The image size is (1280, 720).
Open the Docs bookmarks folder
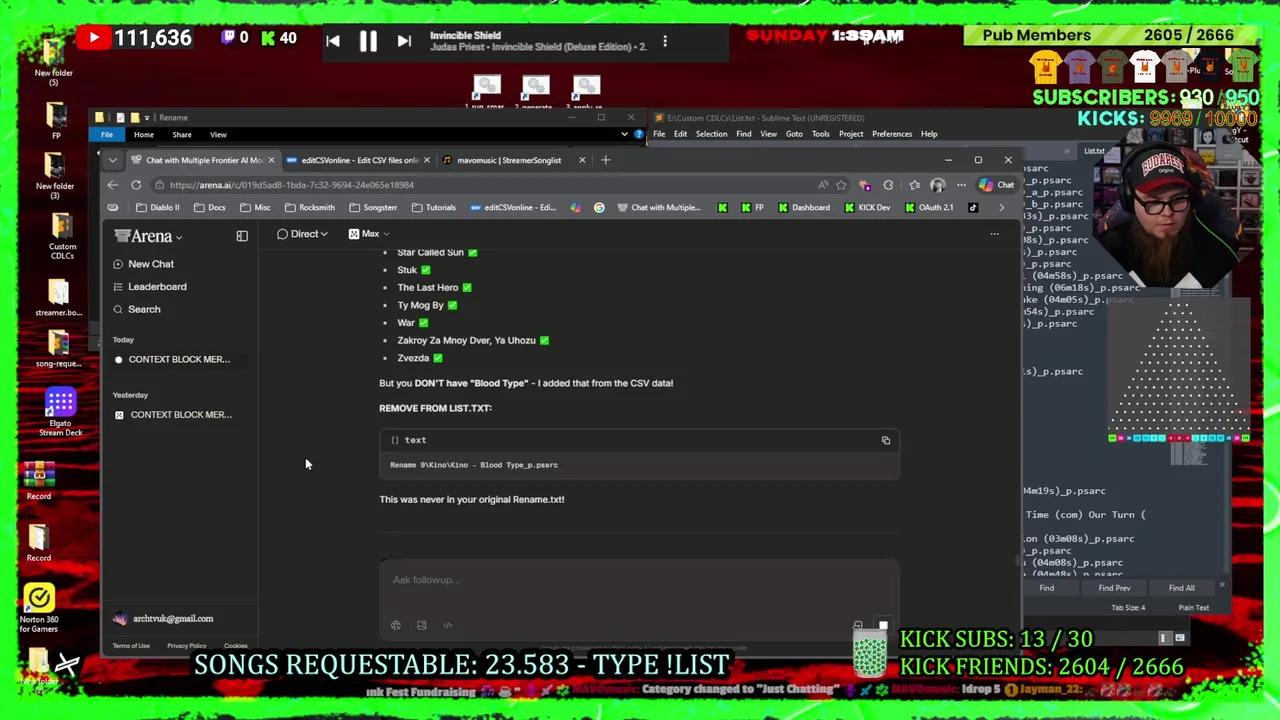210,208
